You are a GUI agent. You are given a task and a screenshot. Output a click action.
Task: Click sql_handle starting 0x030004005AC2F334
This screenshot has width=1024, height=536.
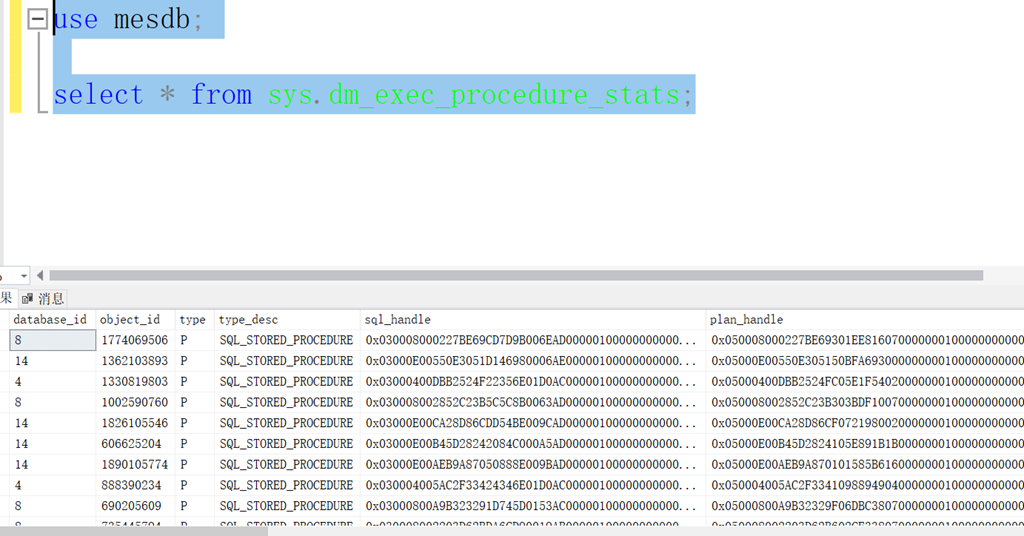pos(532,486)
